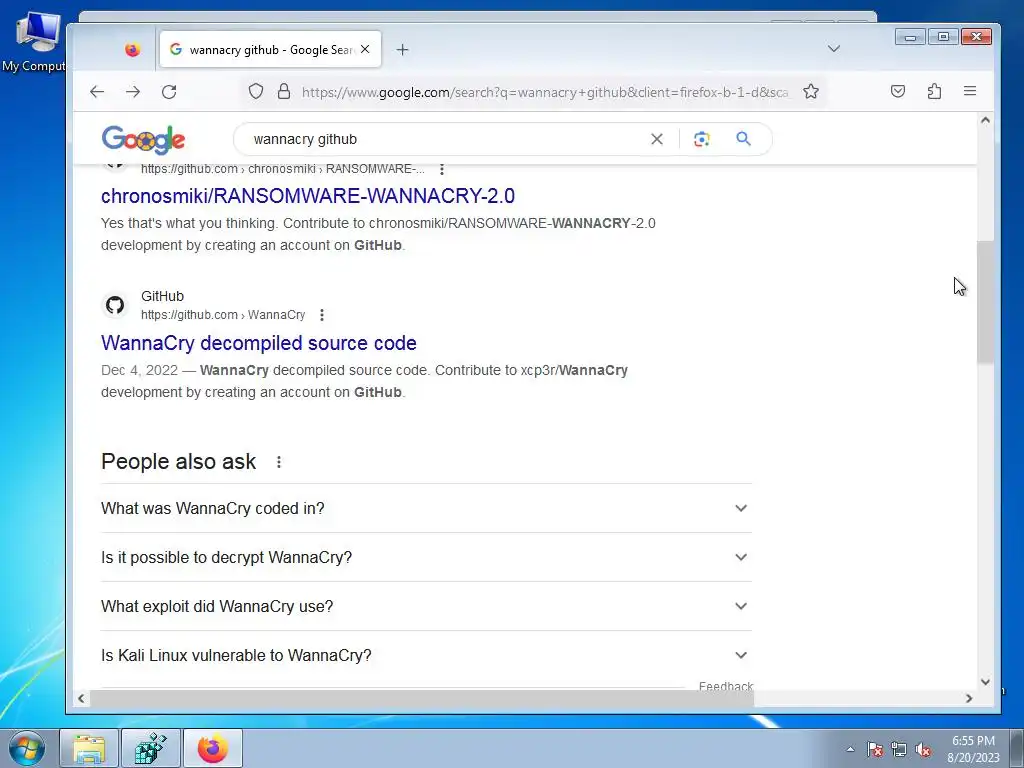Open the cubes program on taskbar
Viewport: 1024px width, 768px height.
click(150, 748)
